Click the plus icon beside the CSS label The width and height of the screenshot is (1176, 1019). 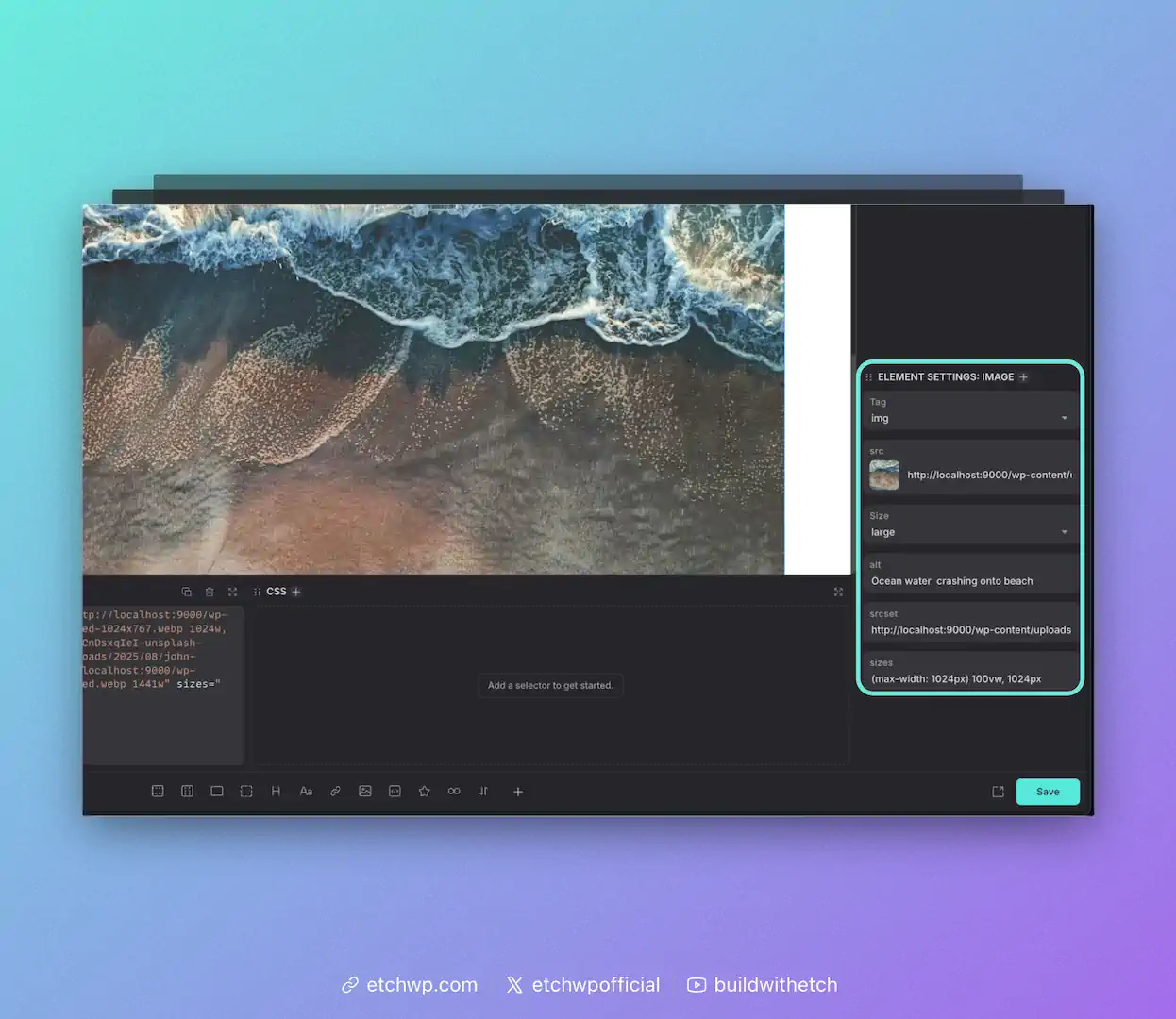tap(296, 592)
